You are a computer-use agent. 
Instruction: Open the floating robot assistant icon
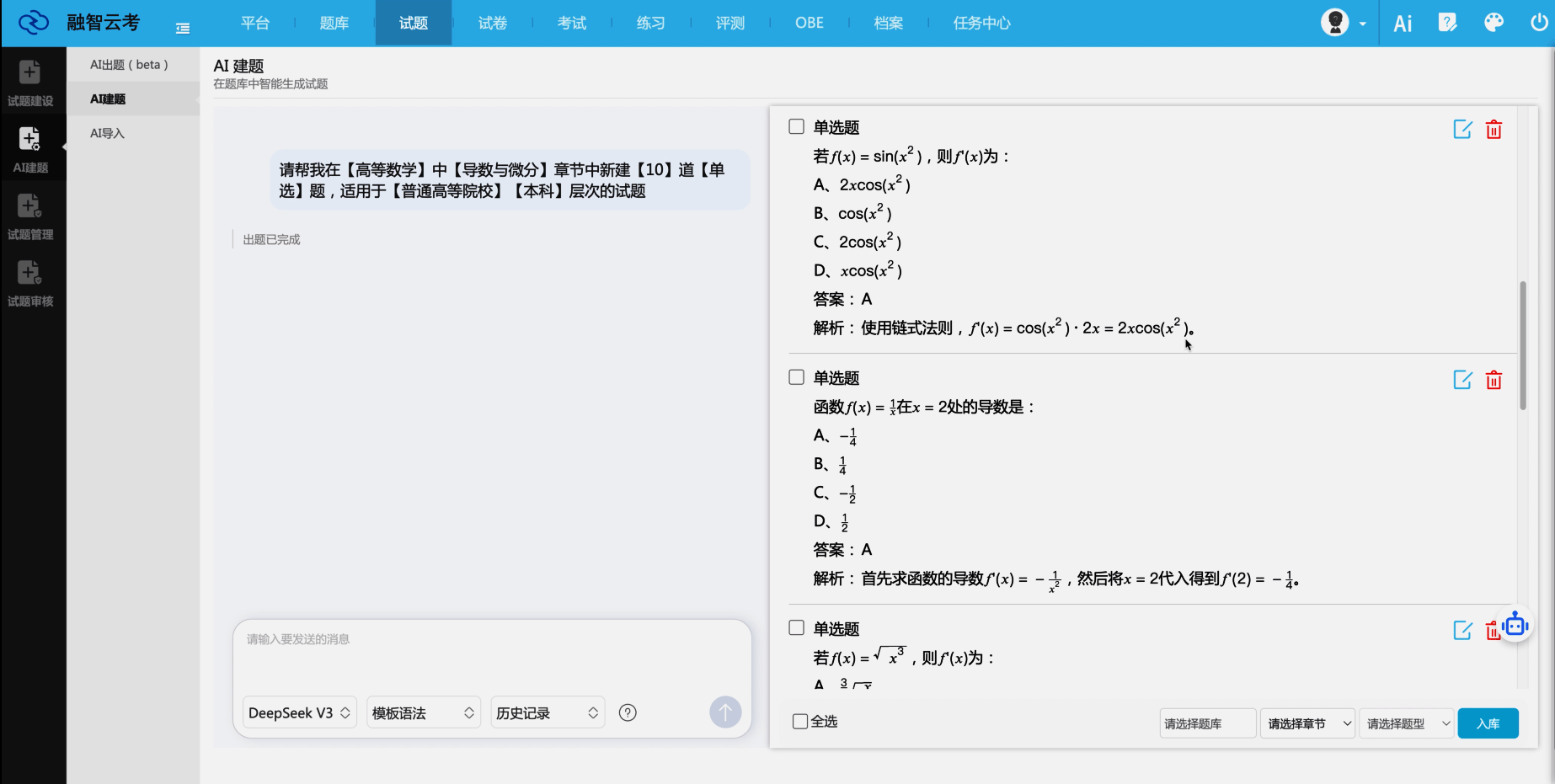(1515, 625)
